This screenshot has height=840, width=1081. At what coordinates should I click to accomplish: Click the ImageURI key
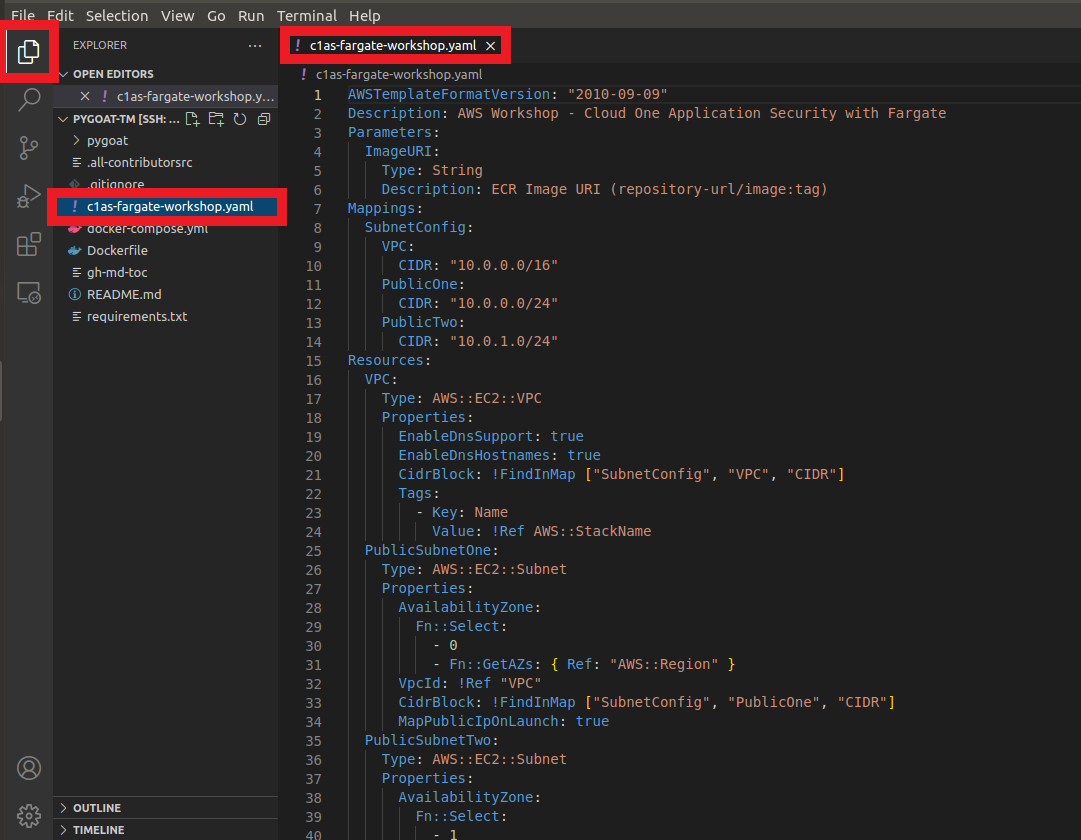point(398,151)
